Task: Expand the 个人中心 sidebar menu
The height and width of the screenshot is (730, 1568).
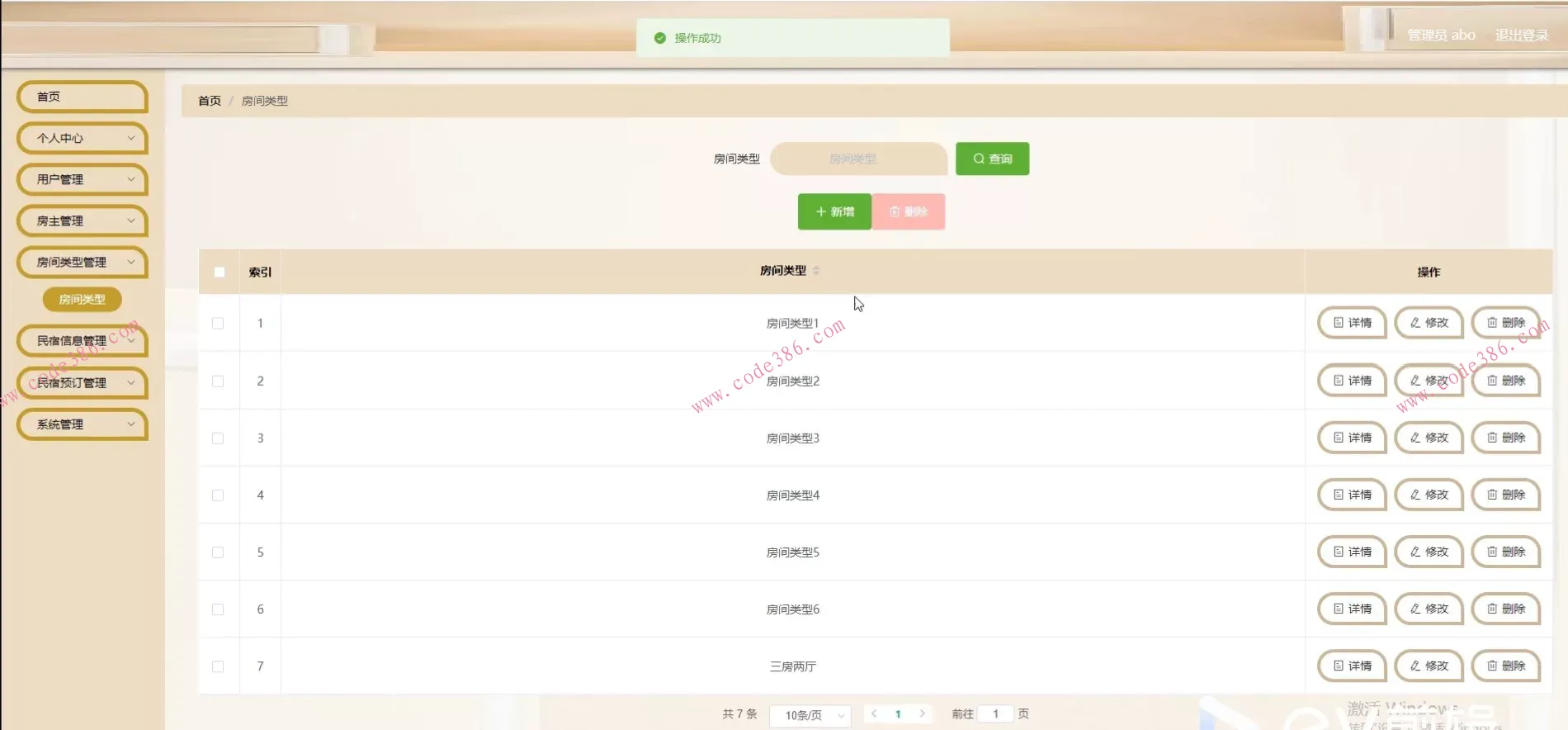Action: [x=82, y=138]
